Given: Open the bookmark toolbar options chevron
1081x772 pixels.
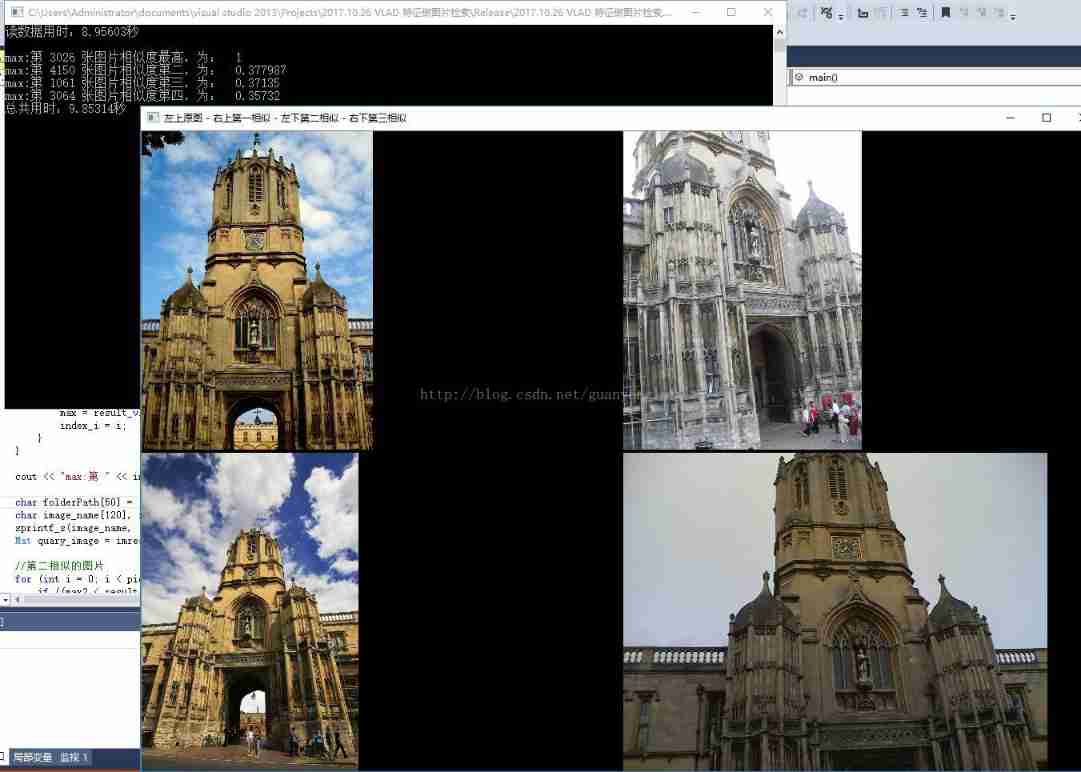Looking at the screenshot, I should click(1014, 16).
